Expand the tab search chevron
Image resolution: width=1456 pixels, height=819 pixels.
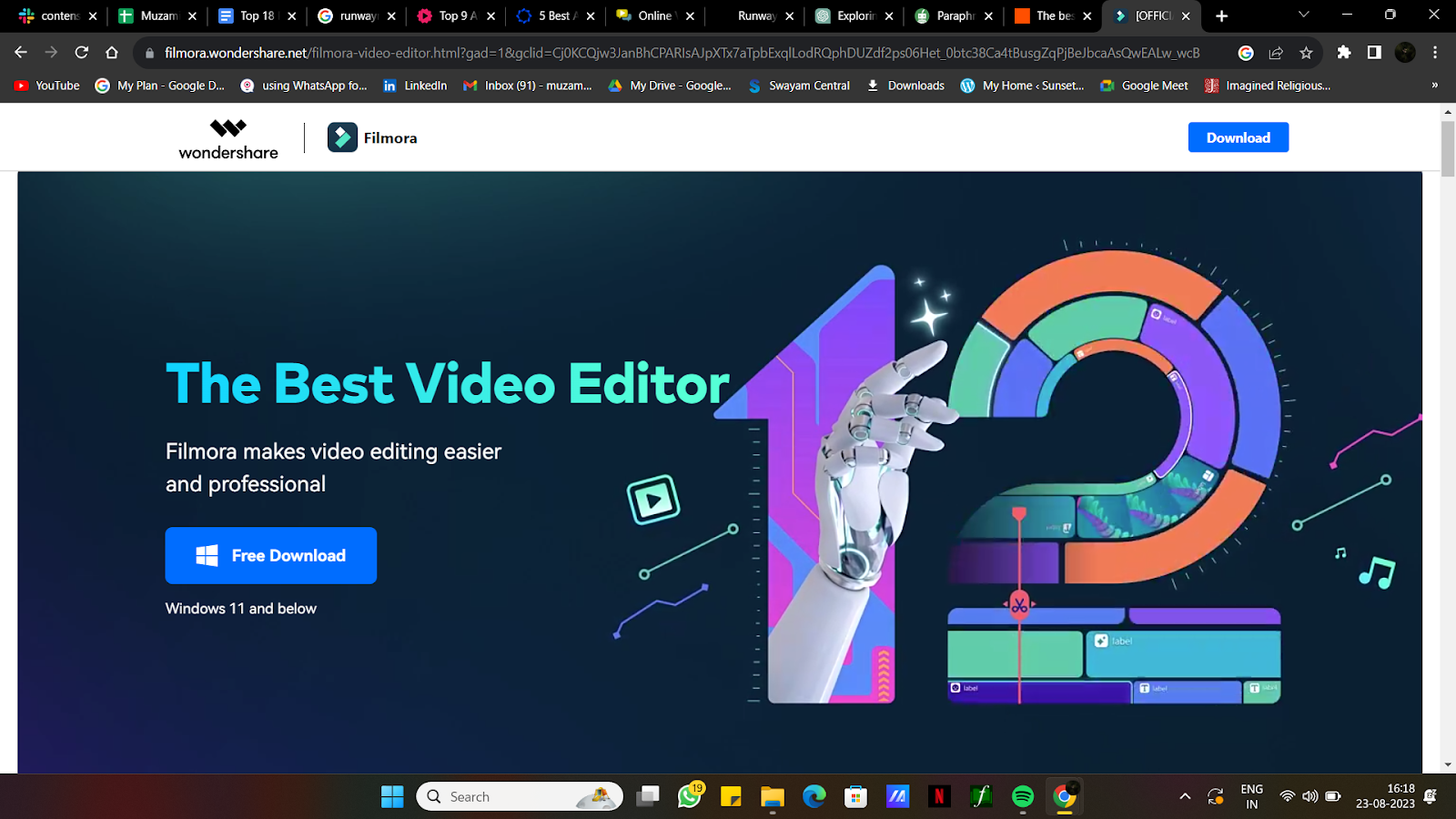click(1303, 15)
